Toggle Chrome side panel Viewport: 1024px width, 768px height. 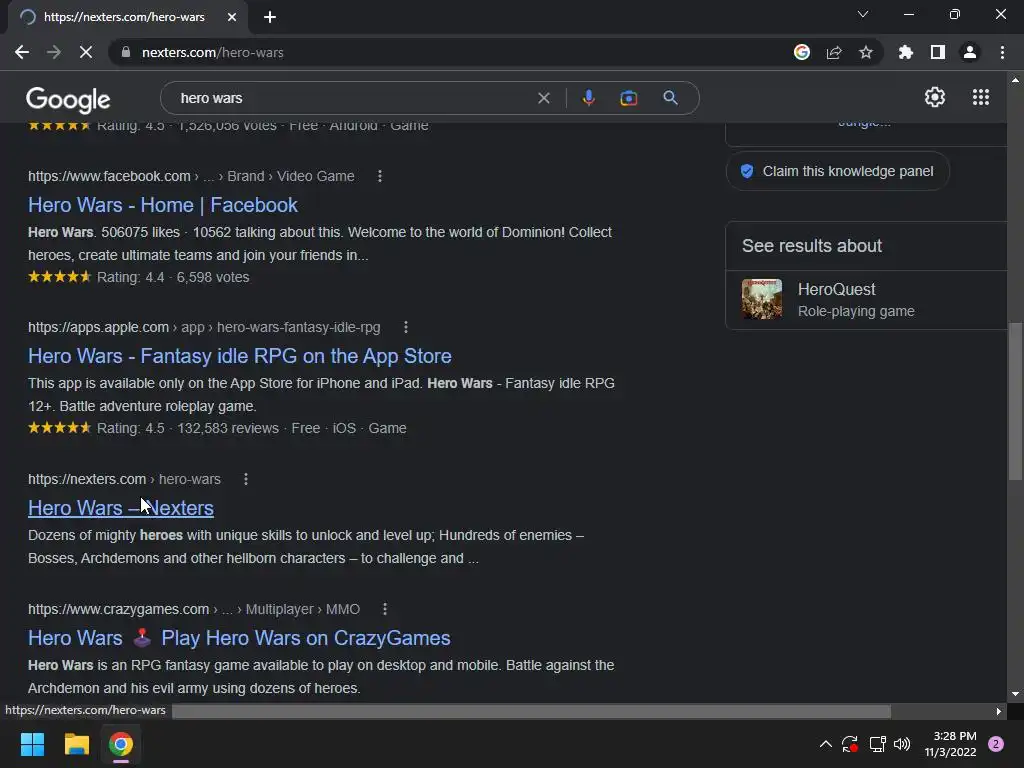pos(938,52)
